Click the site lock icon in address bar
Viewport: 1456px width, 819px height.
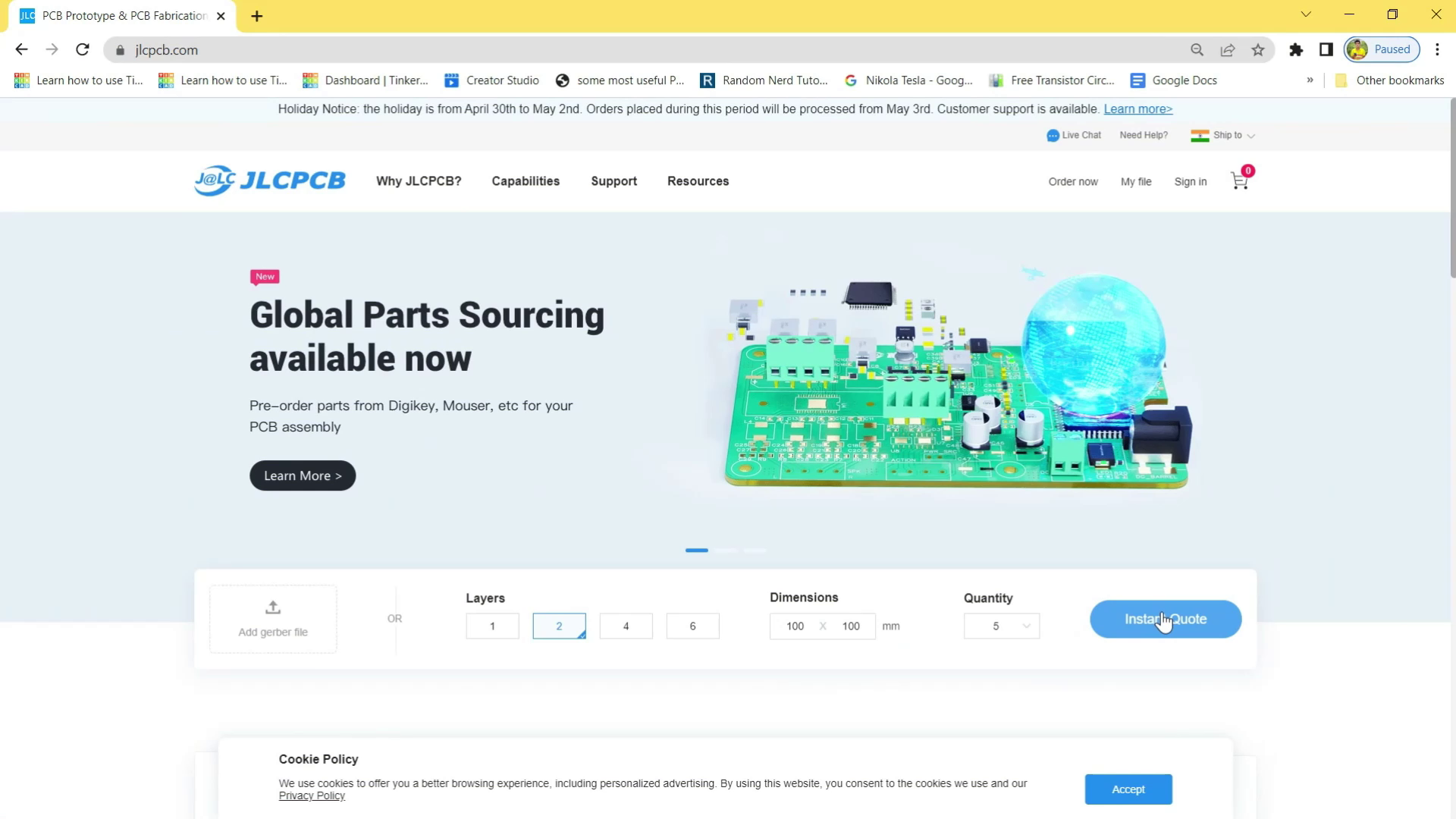click(120, 50)
